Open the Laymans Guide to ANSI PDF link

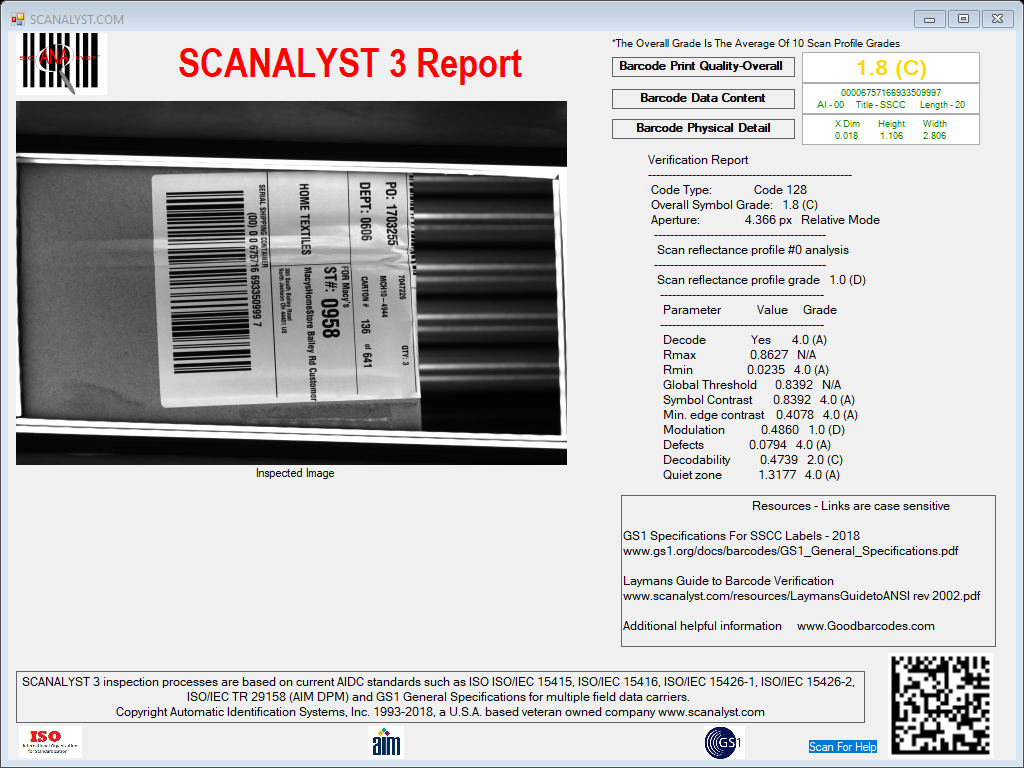pos(801,596)
